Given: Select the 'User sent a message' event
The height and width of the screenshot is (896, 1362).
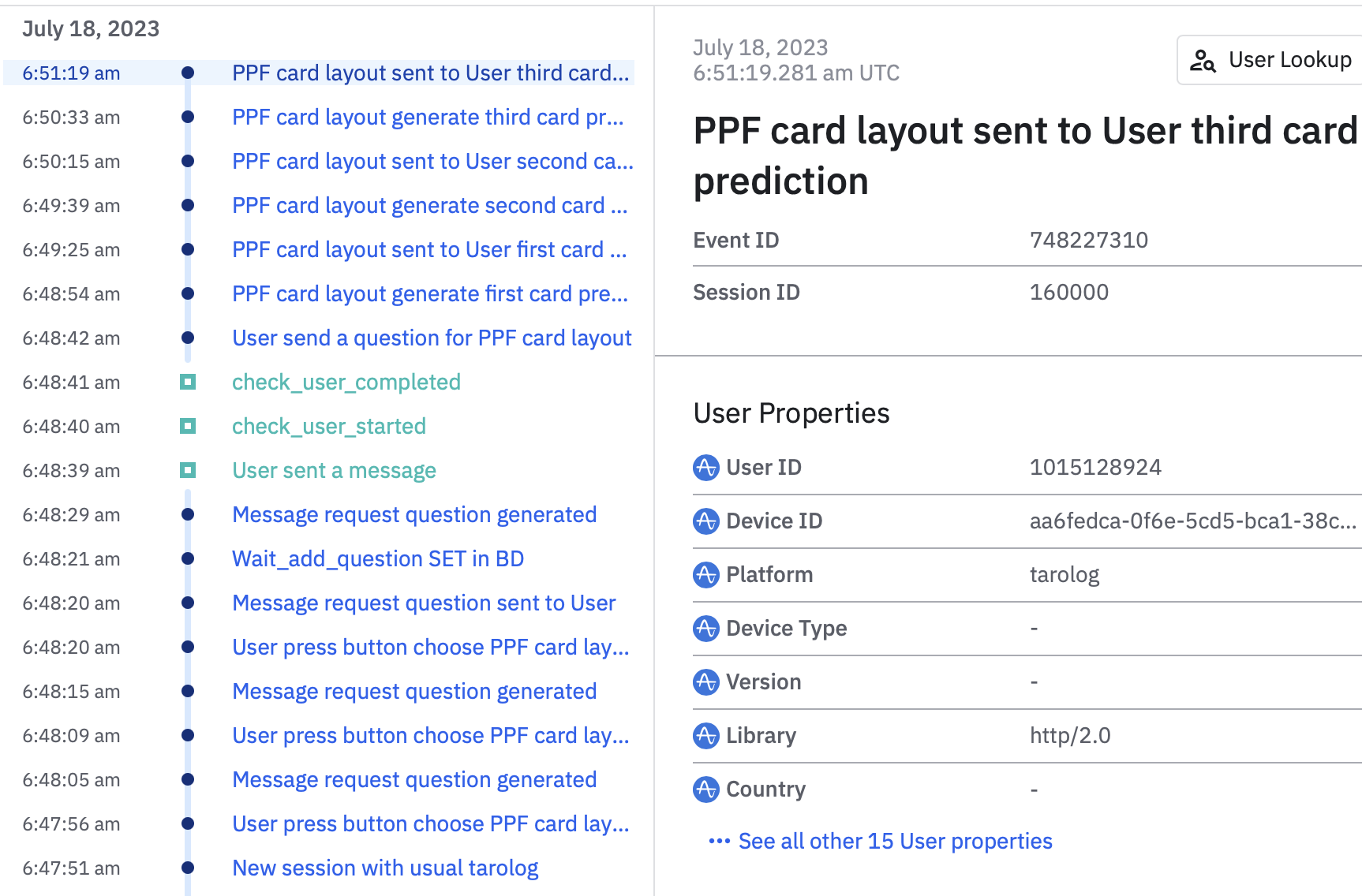Looking at the screenshot, I should (x=334, y=471).
